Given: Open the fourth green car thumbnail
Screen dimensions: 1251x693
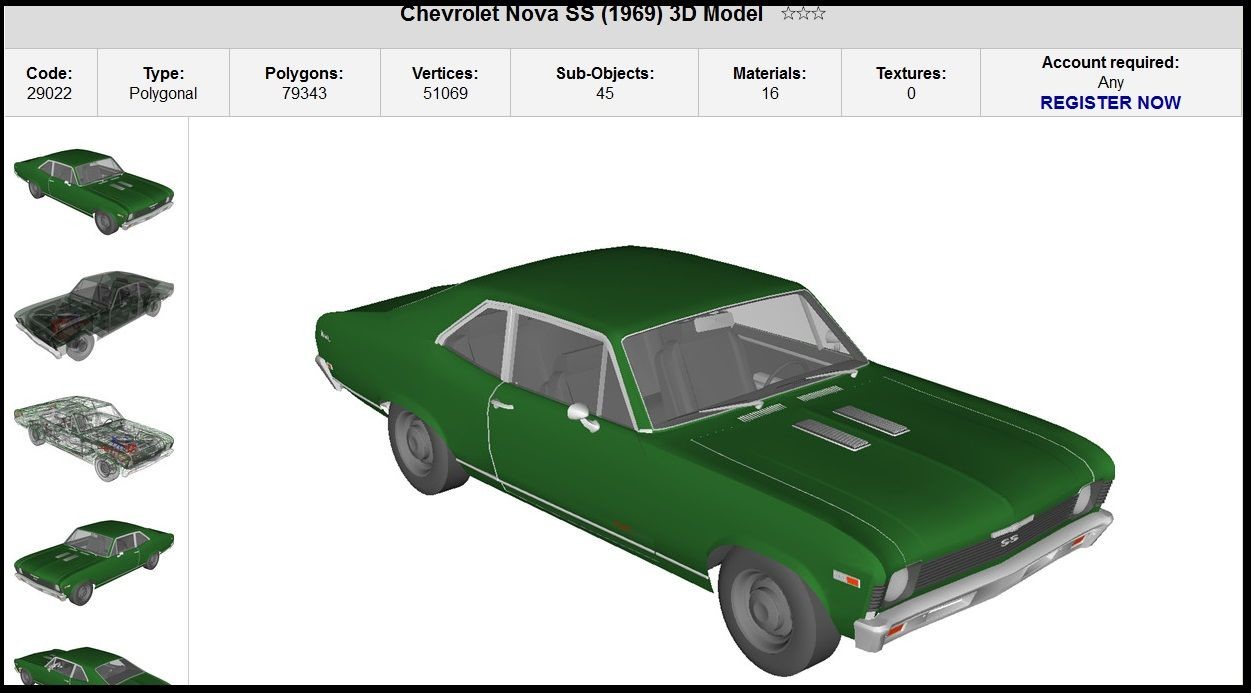Looking at the screenshot, I should (x=94, y=561).
